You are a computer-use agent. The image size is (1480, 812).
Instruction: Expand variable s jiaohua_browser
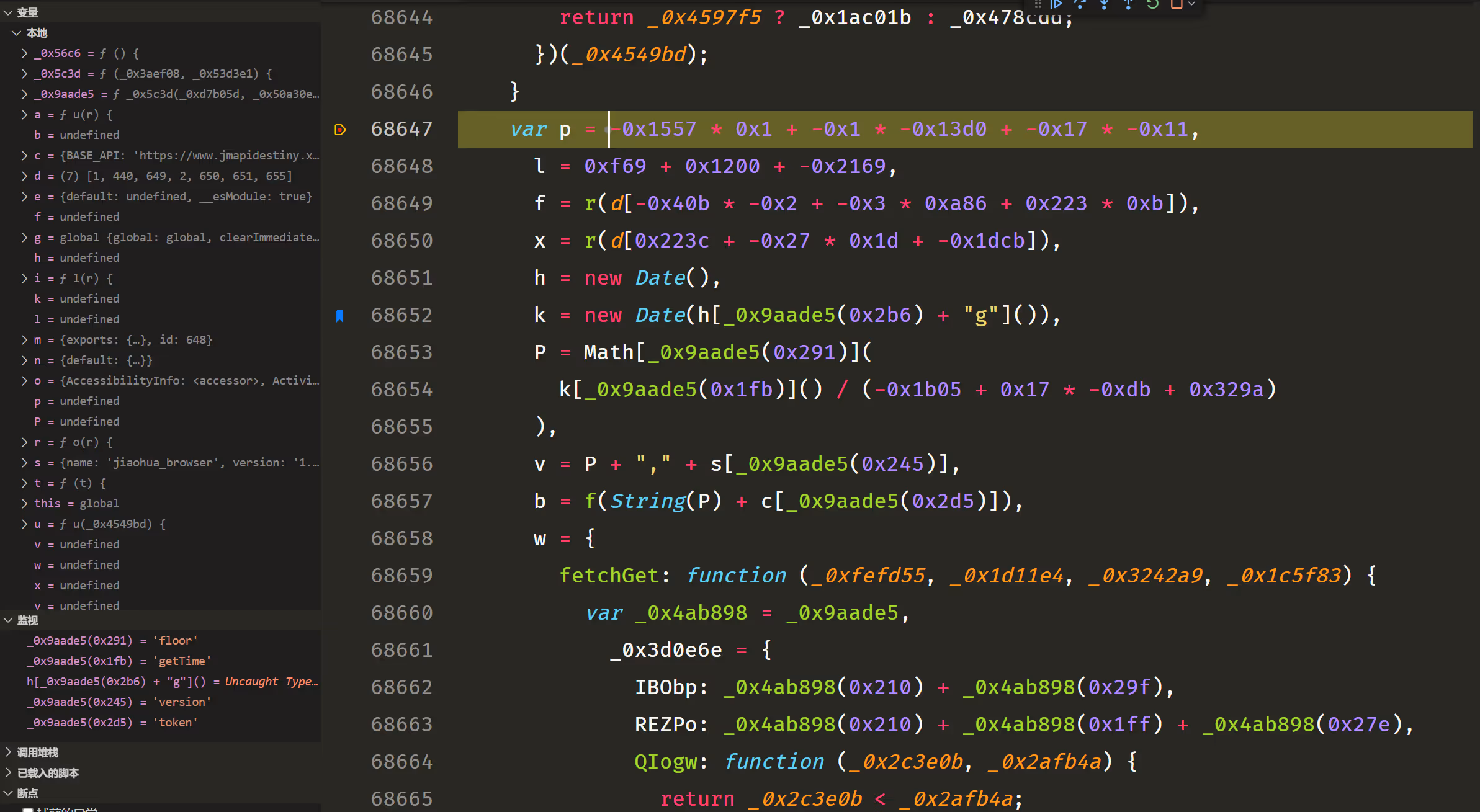[x=24, y=463]
